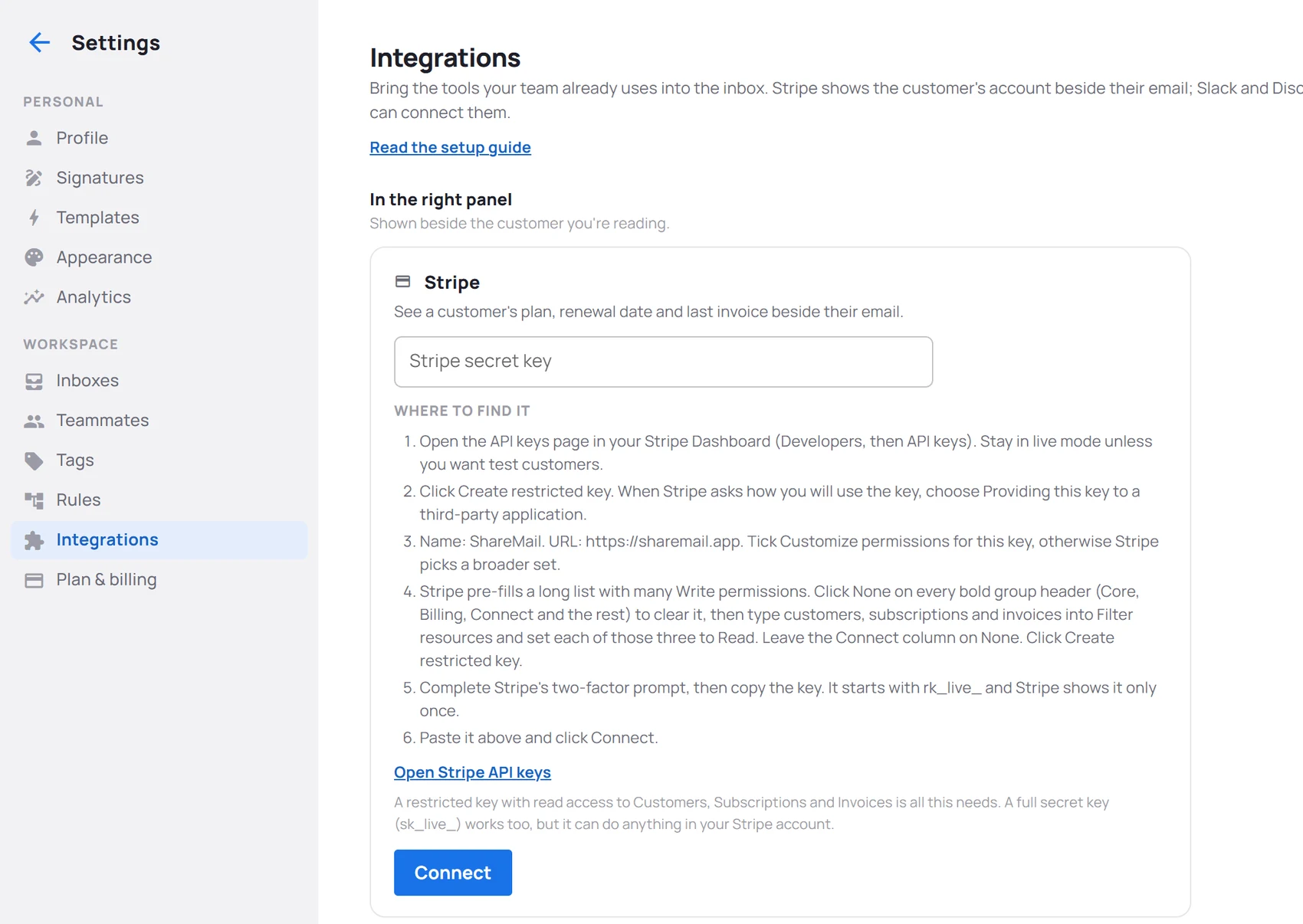1303x924 pixels.
Task: Click the 'Bring the tools your team' intro text
Action: [x=836, y=100]
